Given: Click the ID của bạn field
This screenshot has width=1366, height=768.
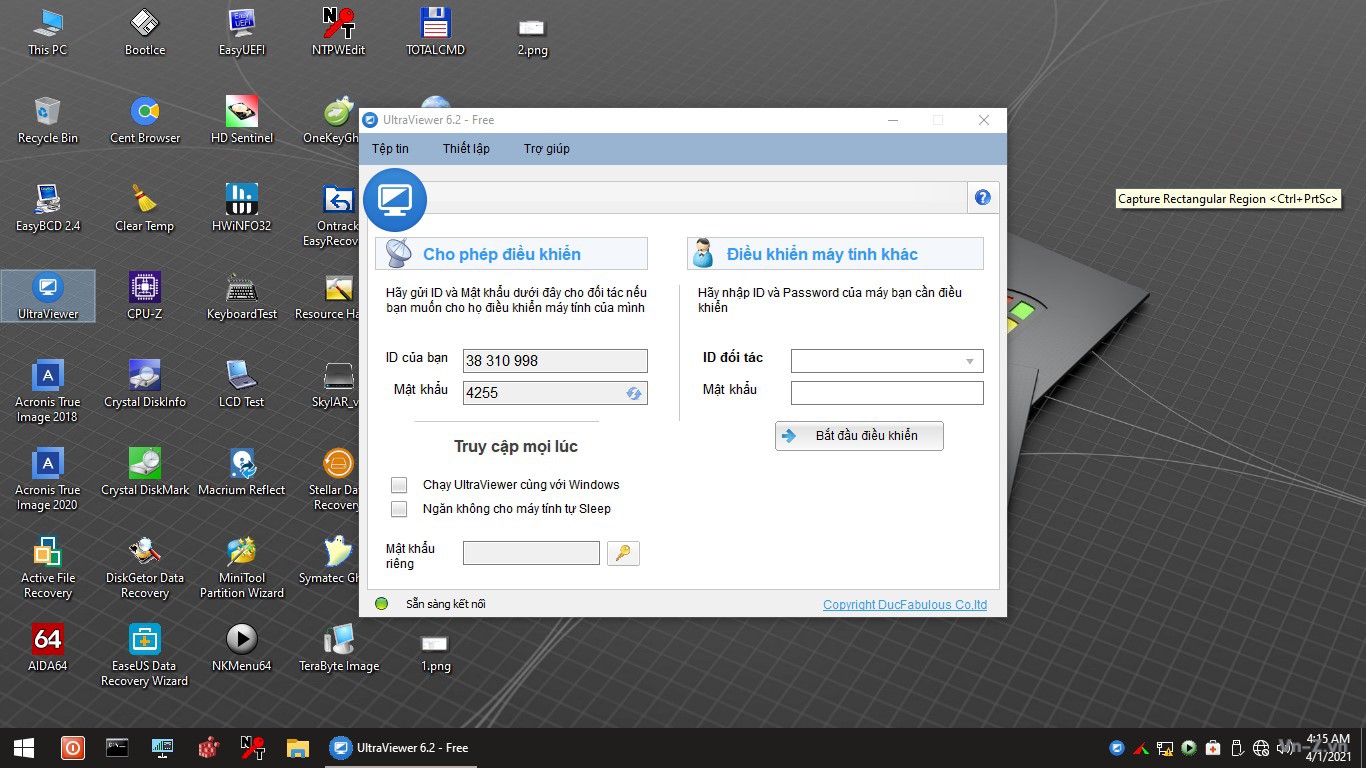Looking at the screenshot, I should (x=555, y=361).
